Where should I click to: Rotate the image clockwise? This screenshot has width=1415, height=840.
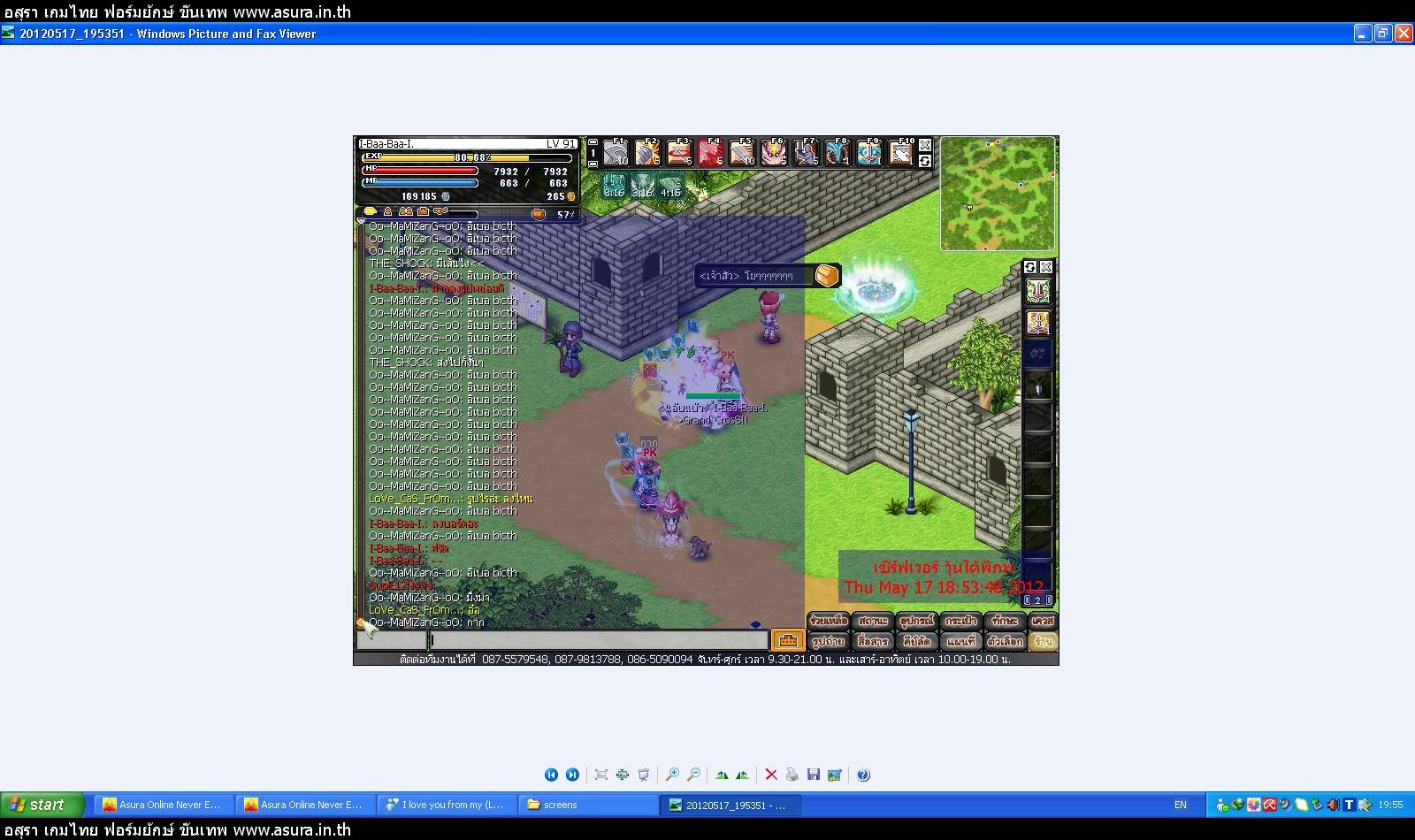[x=722, y=775]
